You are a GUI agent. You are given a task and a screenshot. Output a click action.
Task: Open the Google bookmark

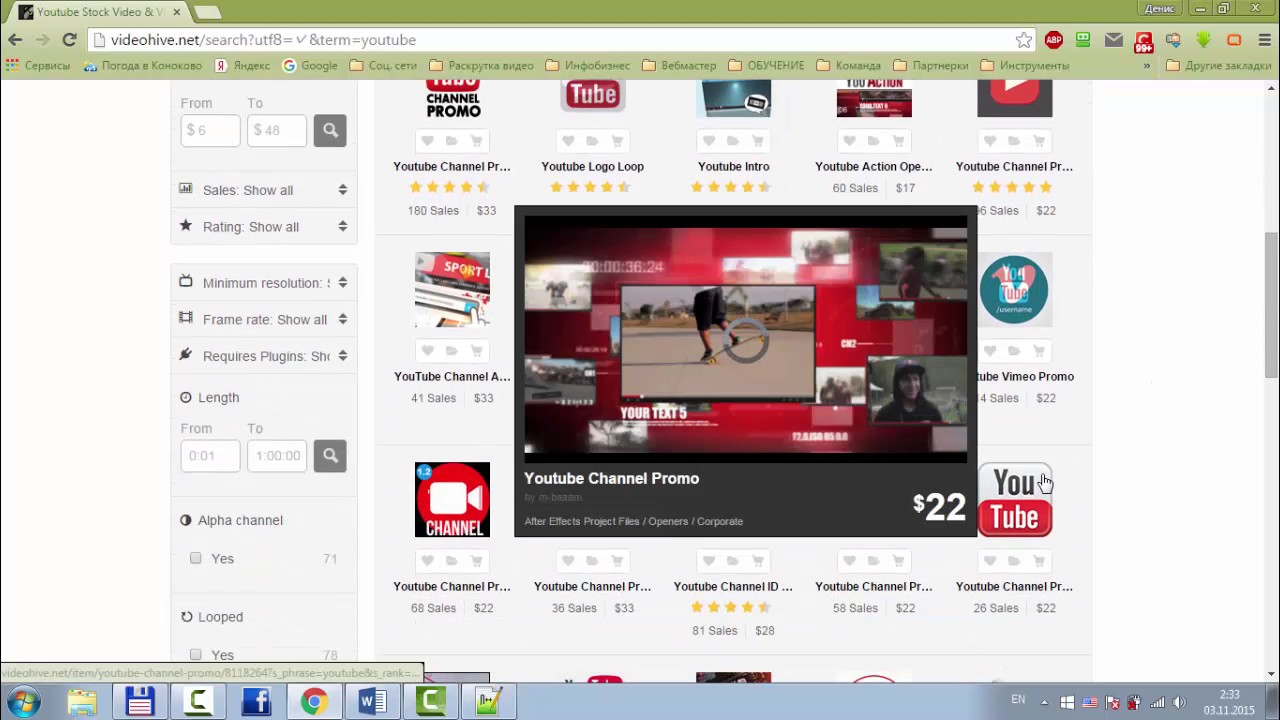(310, 66)
